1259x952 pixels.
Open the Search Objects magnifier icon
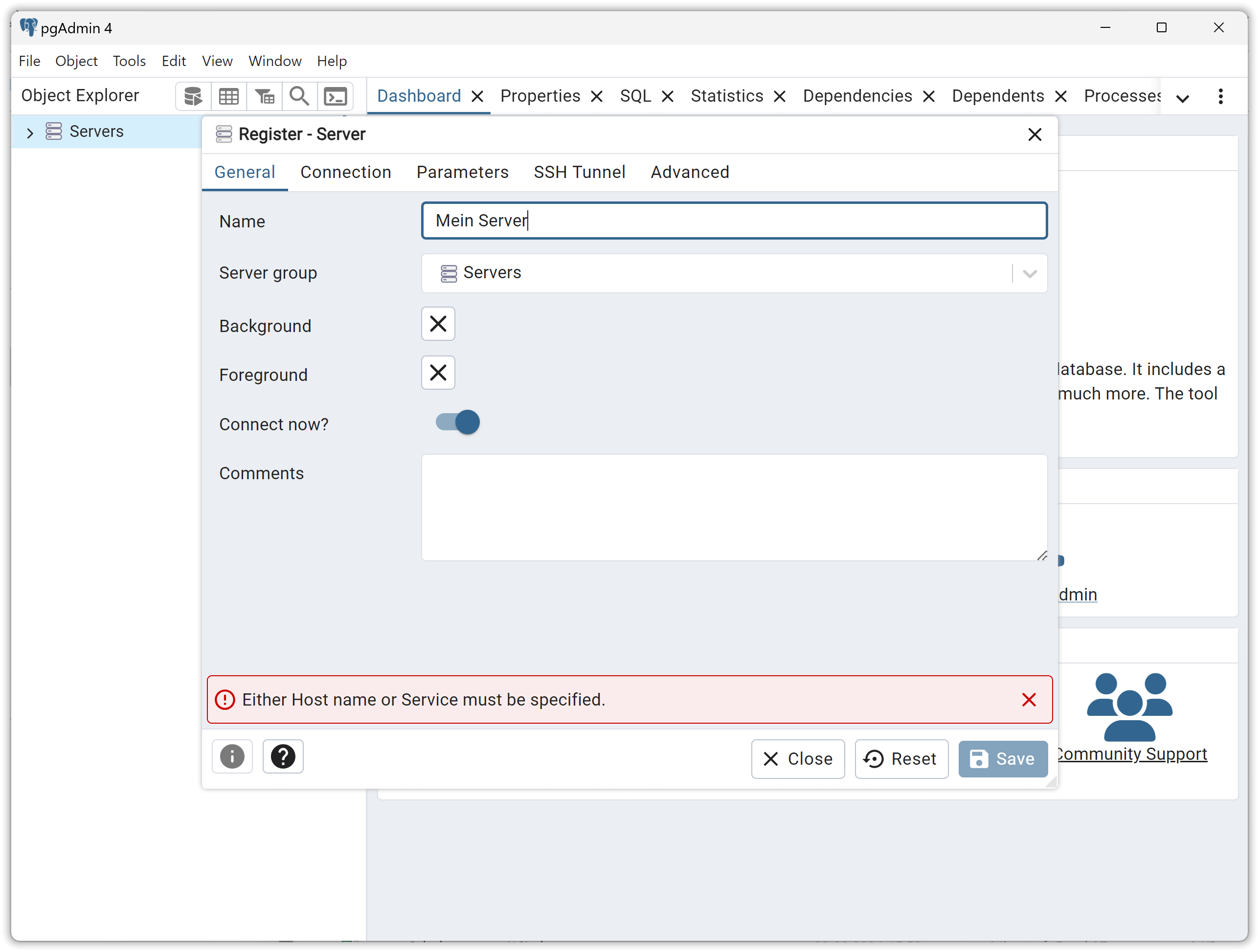point(299,96)
